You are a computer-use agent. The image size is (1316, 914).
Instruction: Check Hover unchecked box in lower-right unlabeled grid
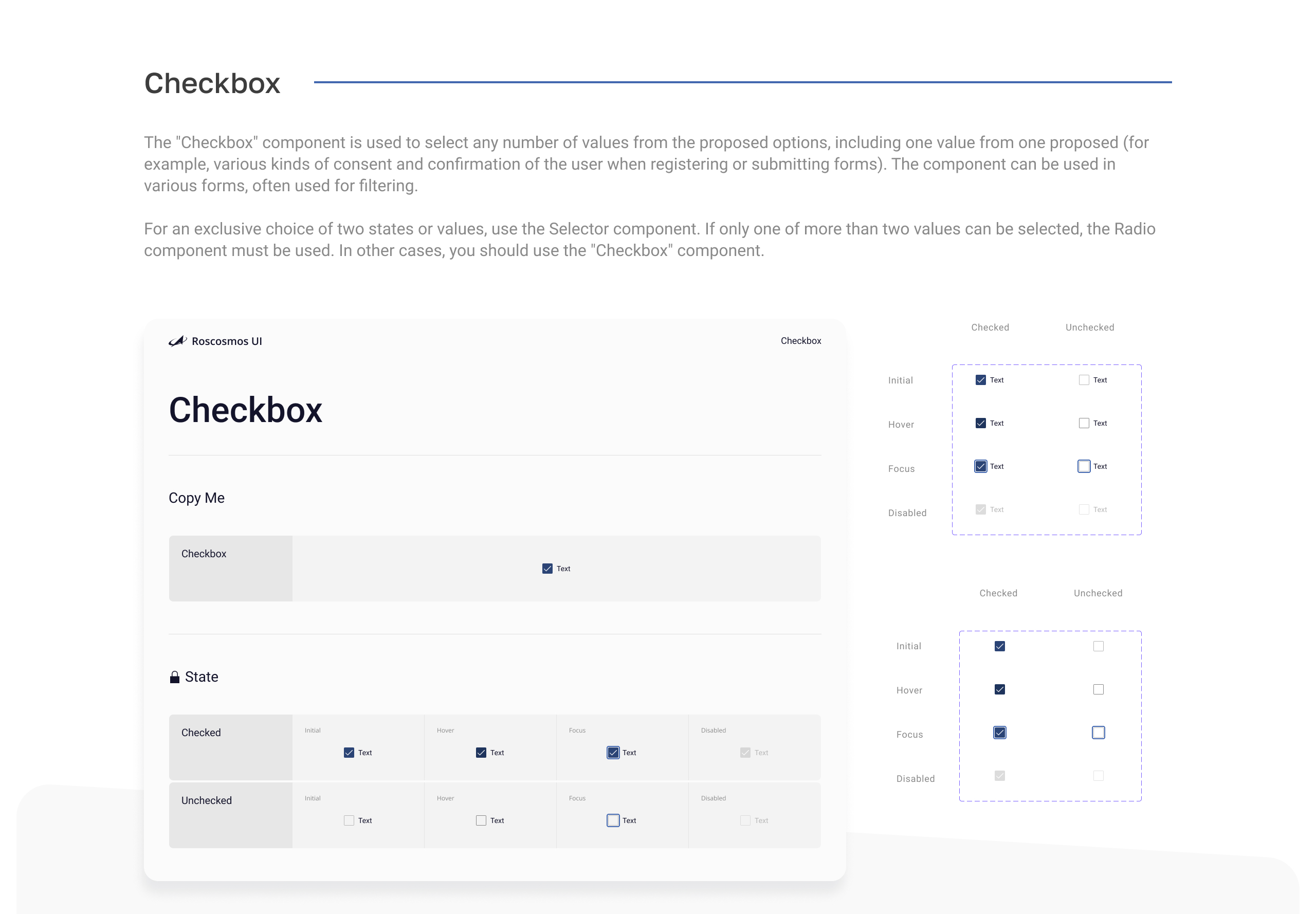[1099, 689]
